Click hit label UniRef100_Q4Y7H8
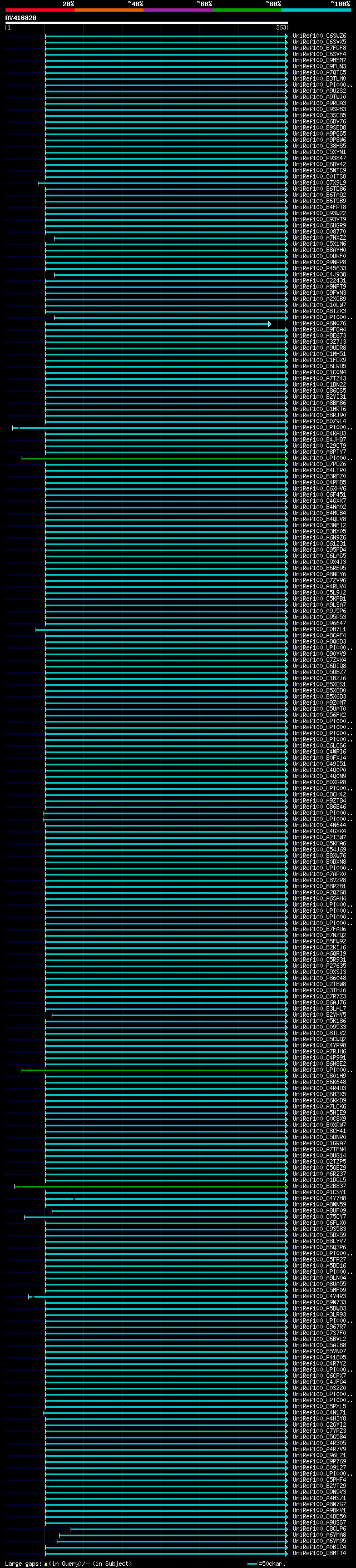 coord(319,1199)
